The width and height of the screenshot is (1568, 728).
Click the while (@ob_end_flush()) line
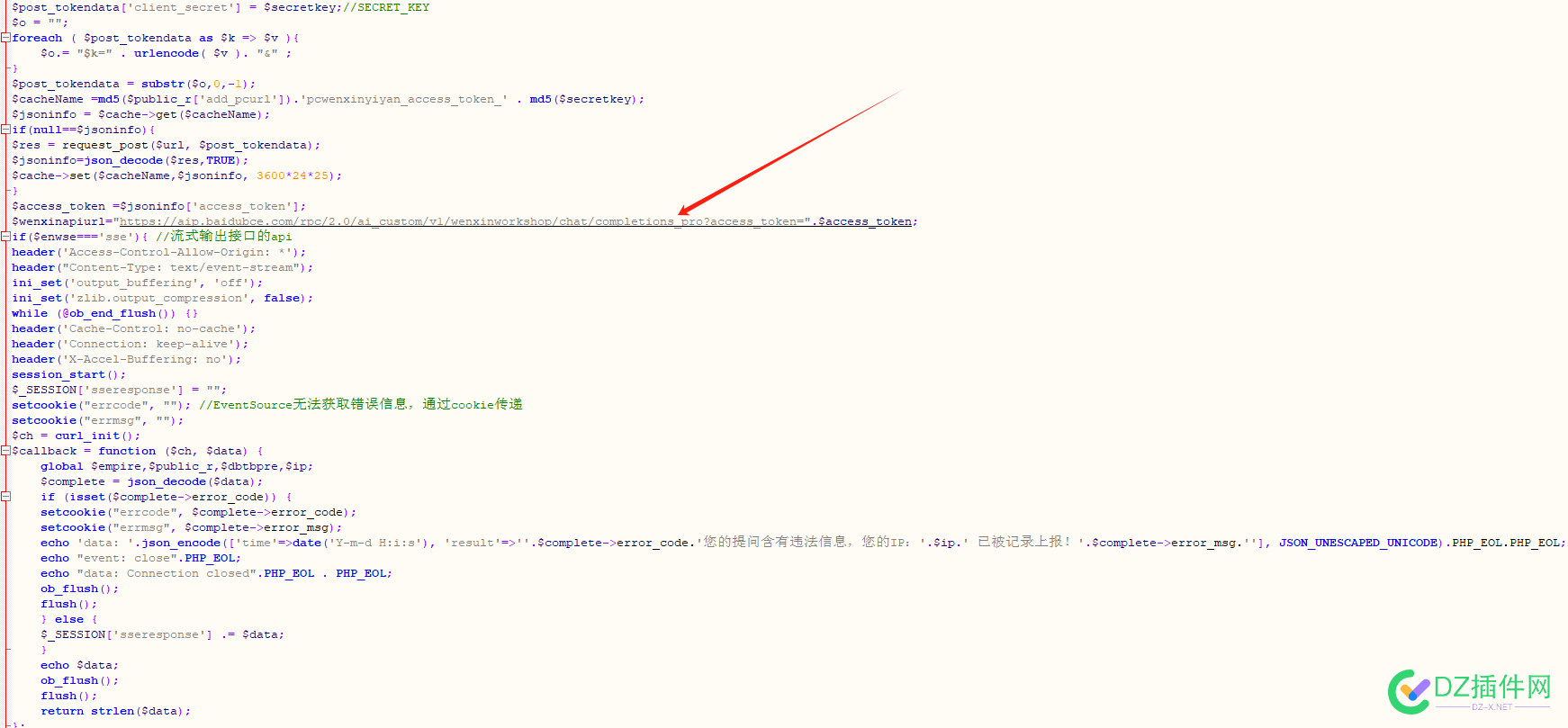(104, 313)
